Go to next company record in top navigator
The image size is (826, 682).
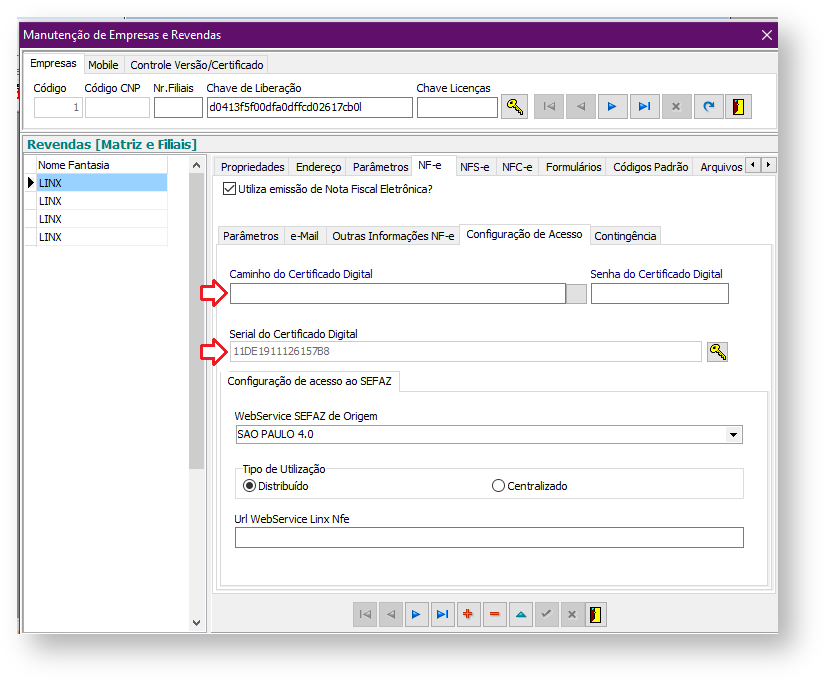coord(612,107)
